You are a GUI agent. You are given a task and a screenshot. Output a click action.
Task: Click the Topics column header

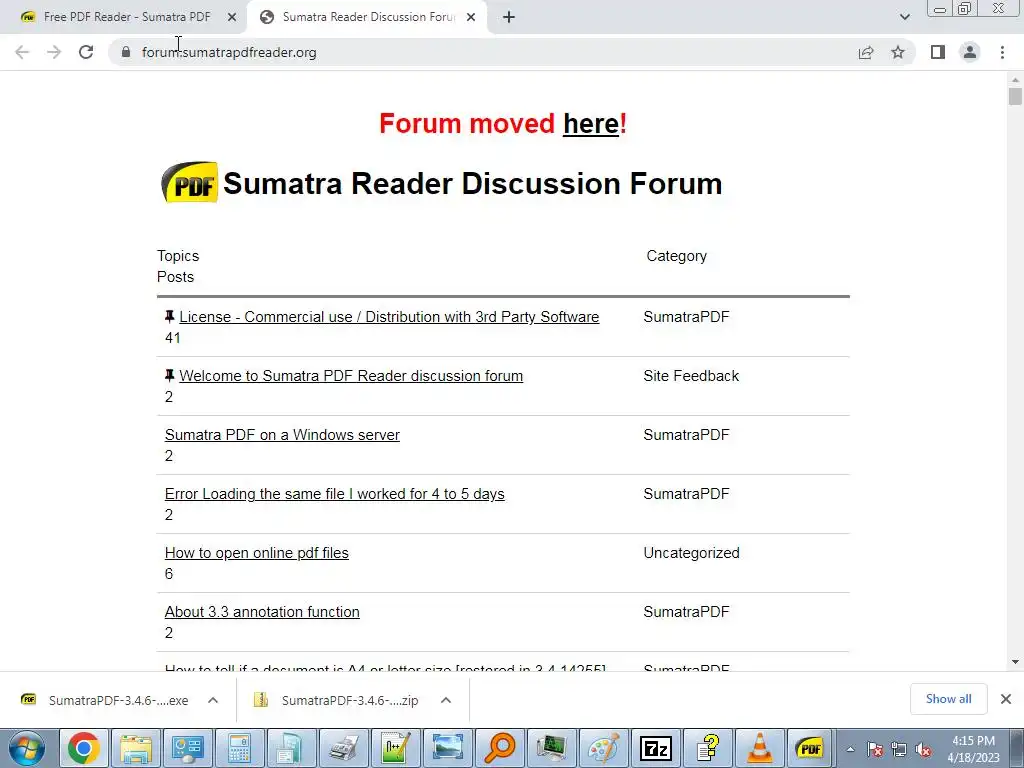(178, 256)
